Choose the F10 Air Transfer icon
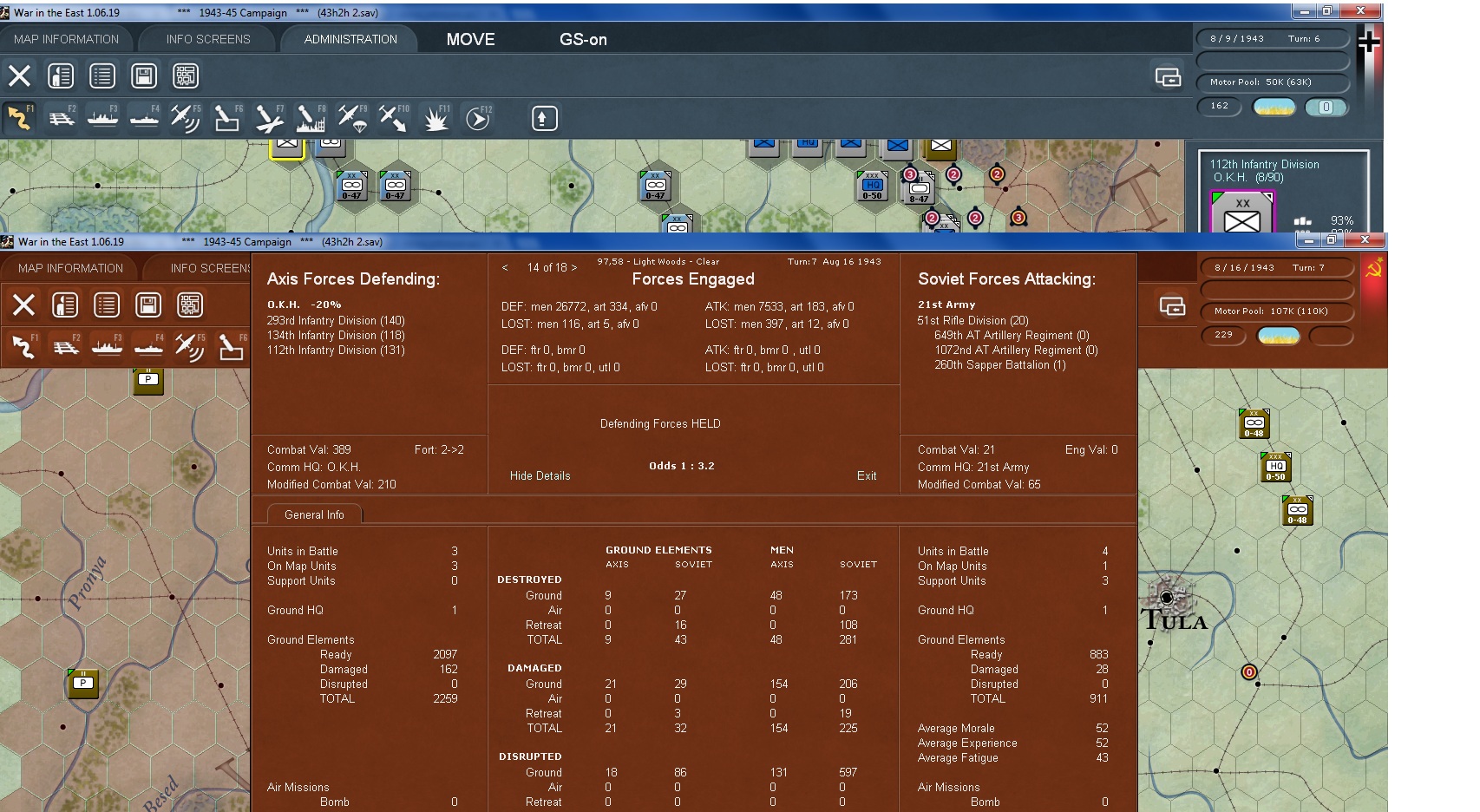The image size is (1480, 812). pyautogui.click(x=394, y=118)
